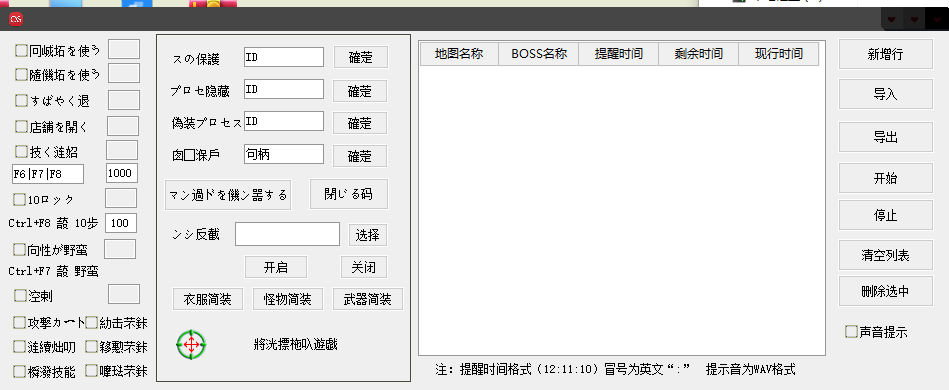Enable the 10ロック checkbox
Viewport: 949px width, 390px height.
(19, 199)
